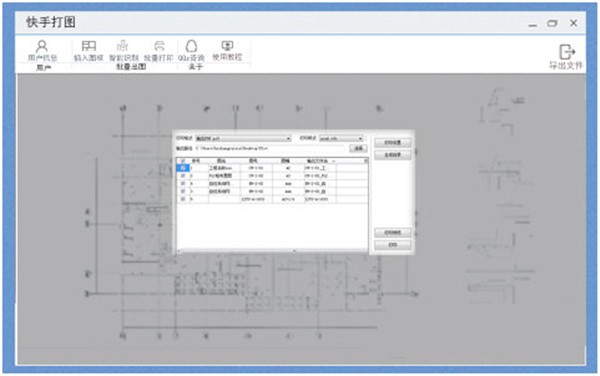
Task: Click the 插入图框 insert frame icon
Action: [x=88, y=50]
